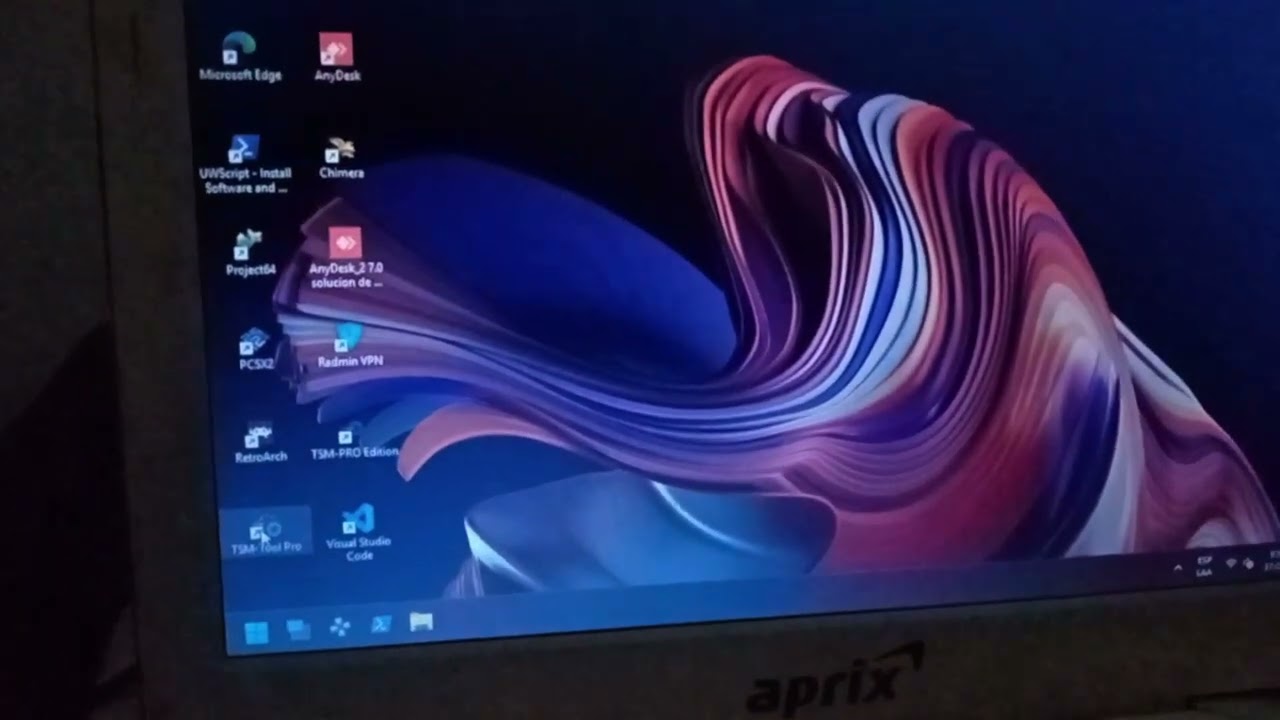Click the PCSX2 desktop shortcut

click(x=256, y=349)
